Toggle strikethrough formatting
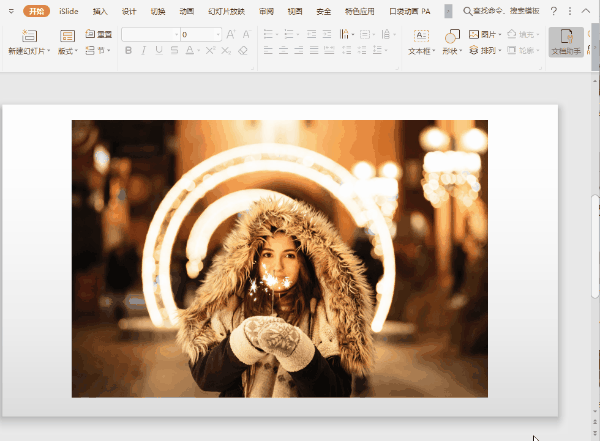 [x=174, y=51]
